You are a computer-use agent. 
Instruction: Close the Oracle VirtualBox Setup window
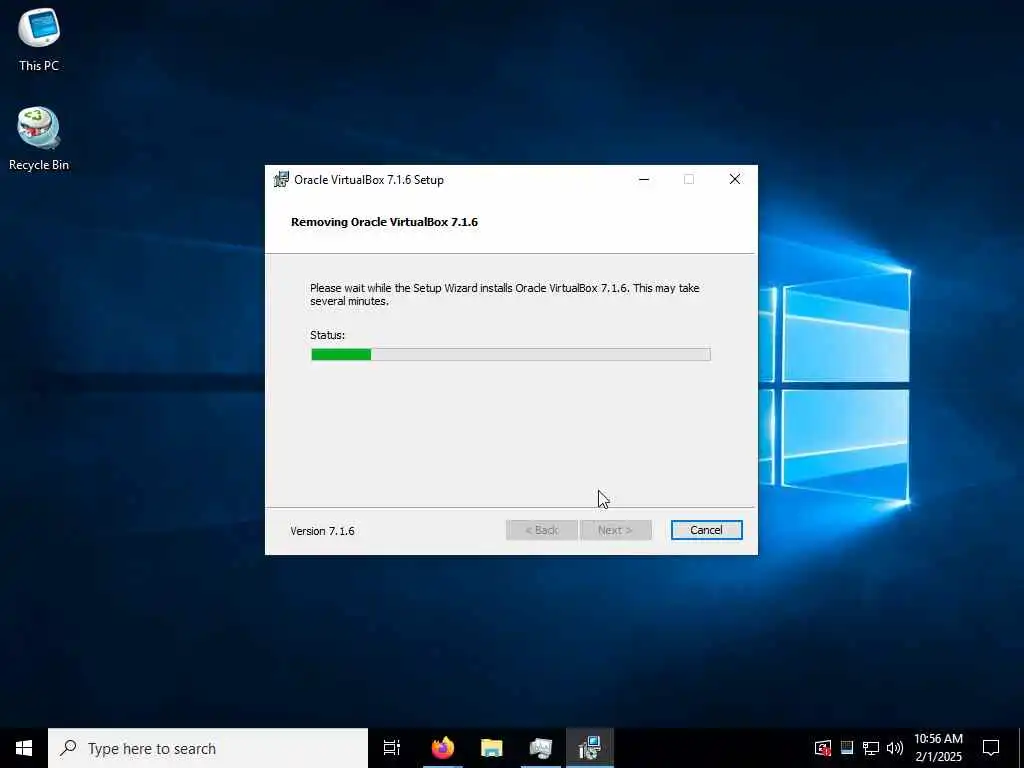pyautogui.click(x=735, y=180)
